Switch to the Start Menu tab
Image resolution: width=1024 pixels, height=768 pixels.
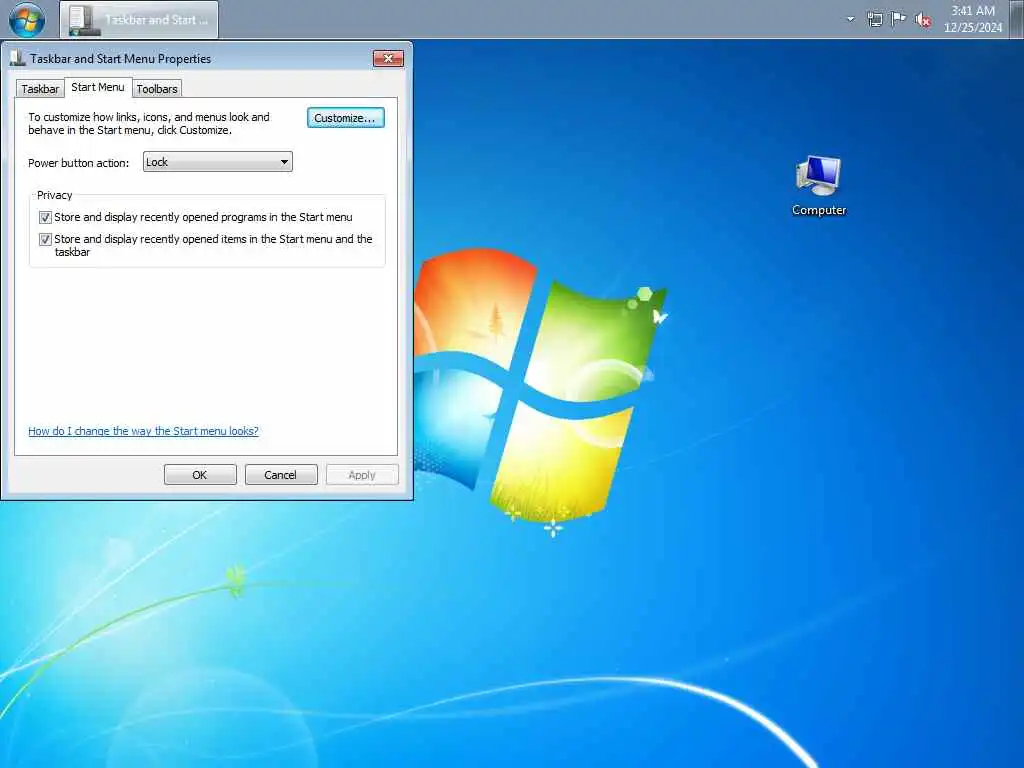98,88
